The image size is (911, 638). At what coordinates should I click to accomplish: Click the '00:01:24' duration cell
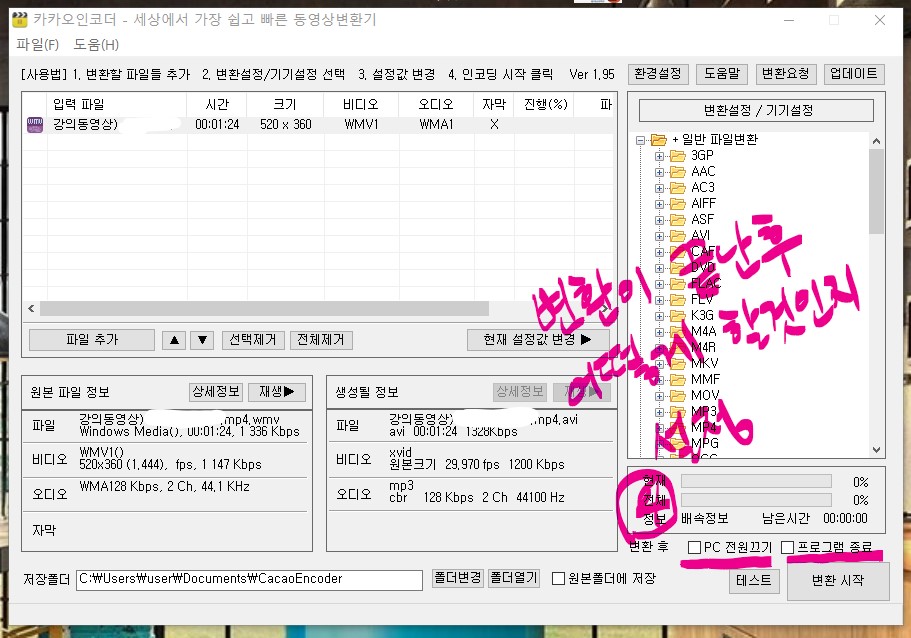point(217,124)
